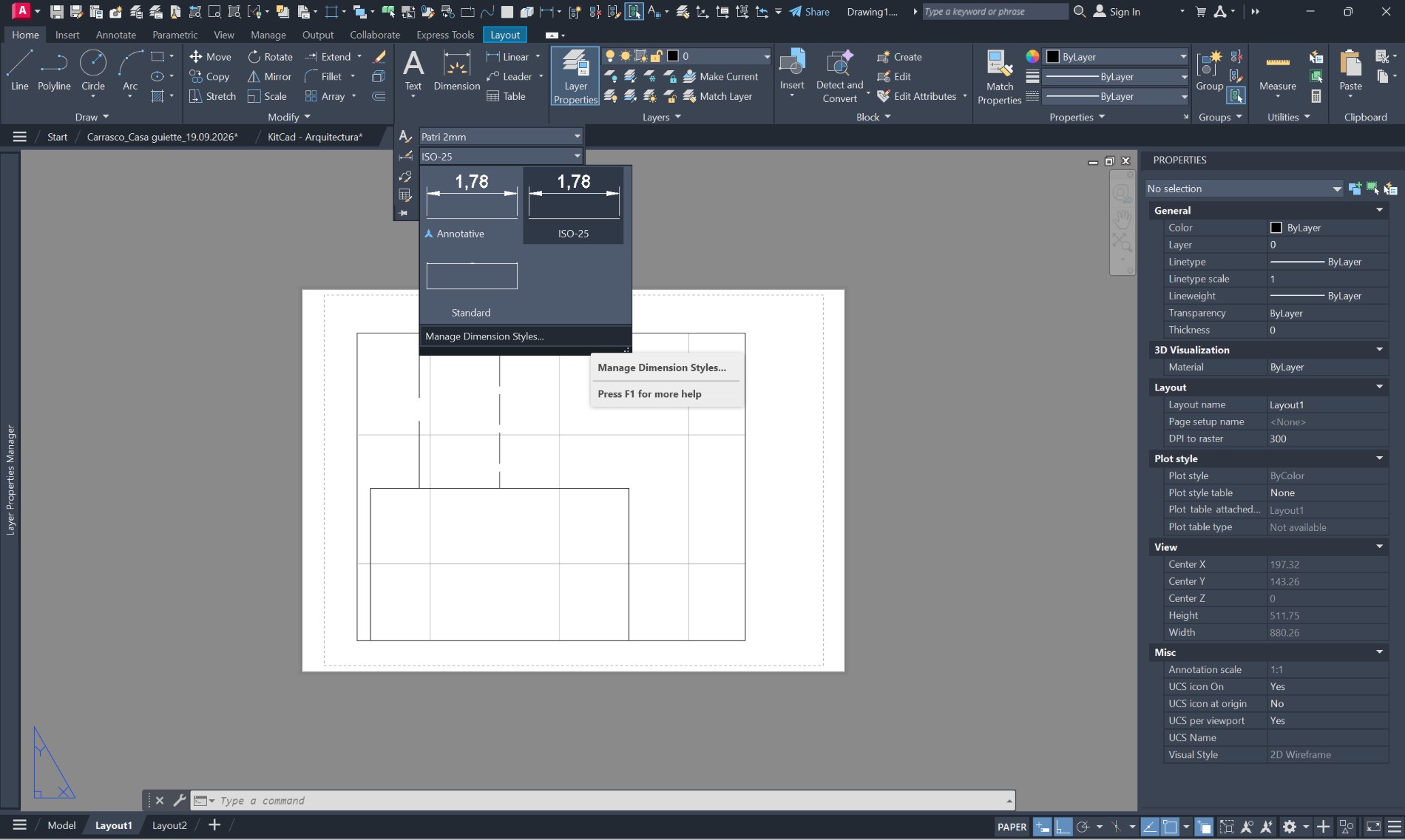Click the Save icon in quick access toolbar
The image size is (1405, 840).
click(56, 12)
